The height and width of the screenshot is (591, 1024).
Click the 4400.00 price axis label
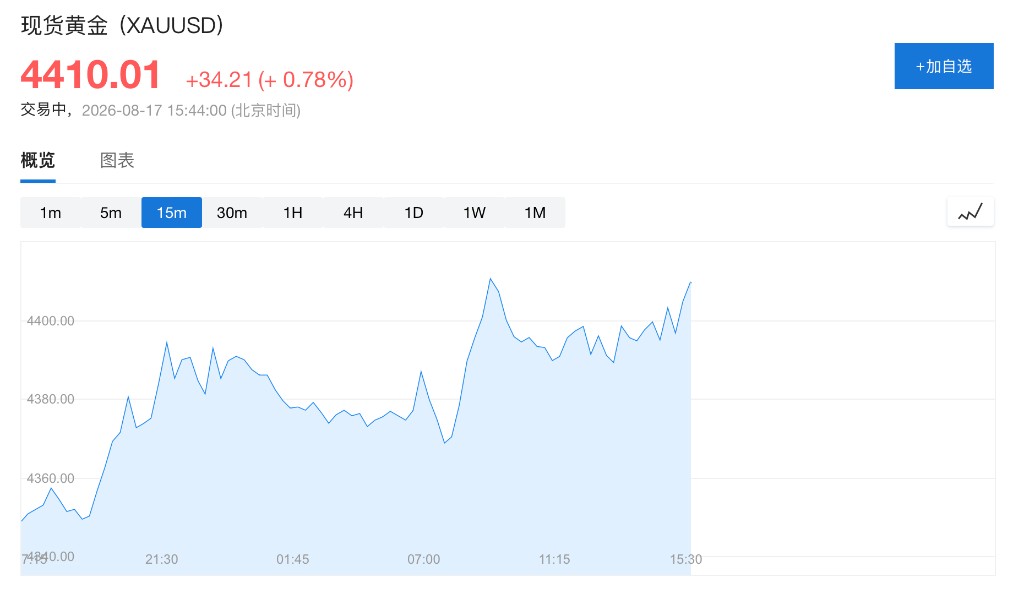tap(50, 321)
